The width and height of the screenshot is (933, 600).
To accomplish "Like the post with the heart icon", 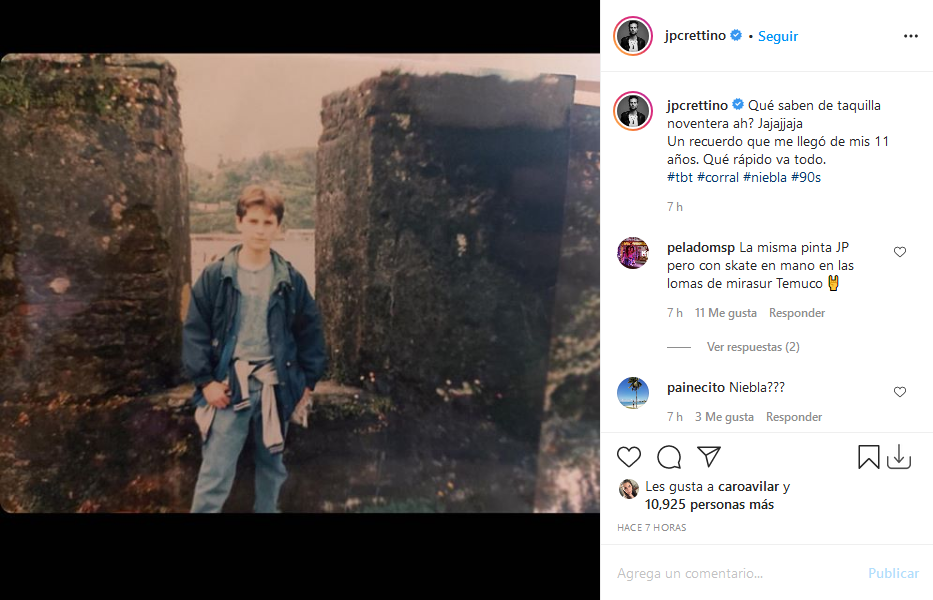I will [x=629, y=457].
